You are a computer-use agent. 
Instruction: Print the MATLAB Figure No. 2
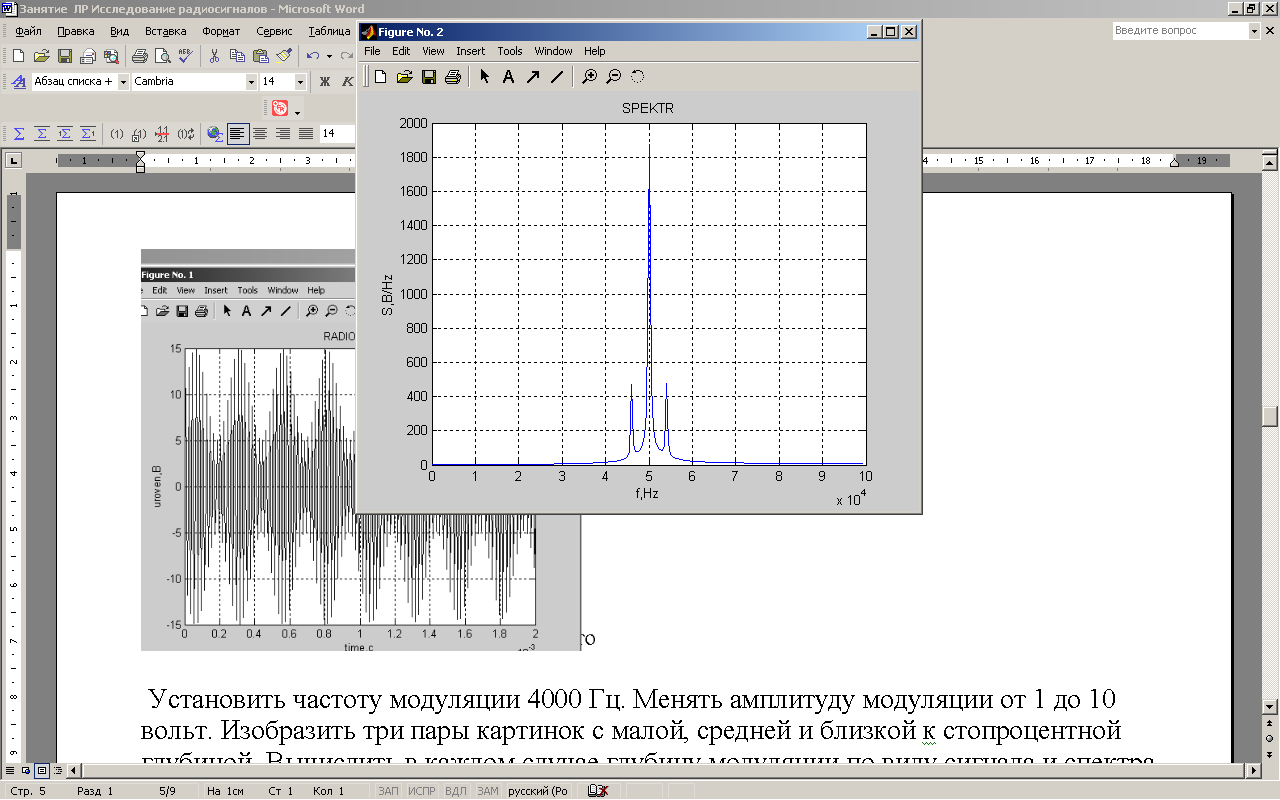[x=452, y=76]
